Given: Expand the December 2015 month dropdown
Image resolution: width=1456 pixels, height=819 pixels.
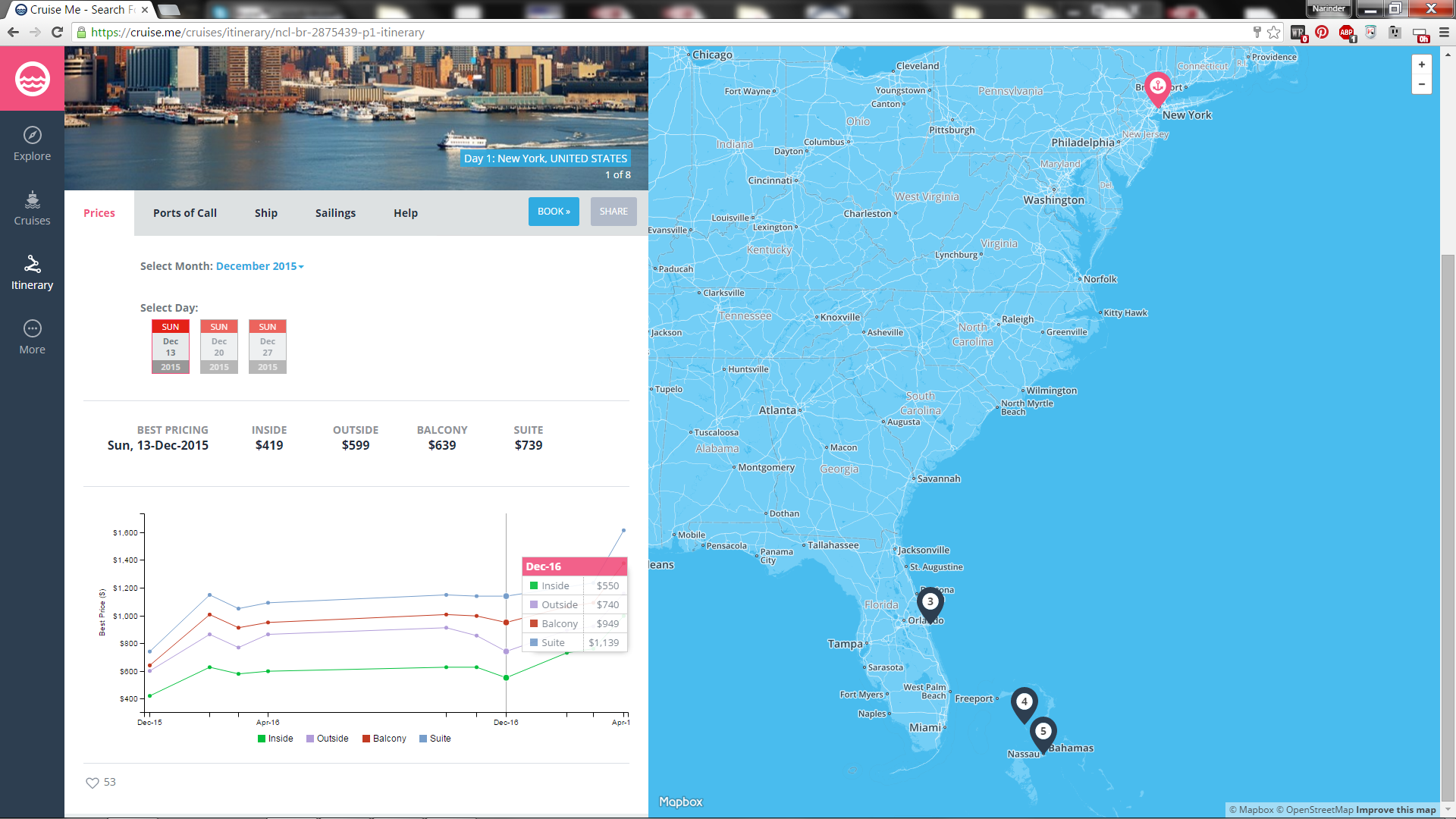Looking at the screenshot, I should (x=259, y=266).
